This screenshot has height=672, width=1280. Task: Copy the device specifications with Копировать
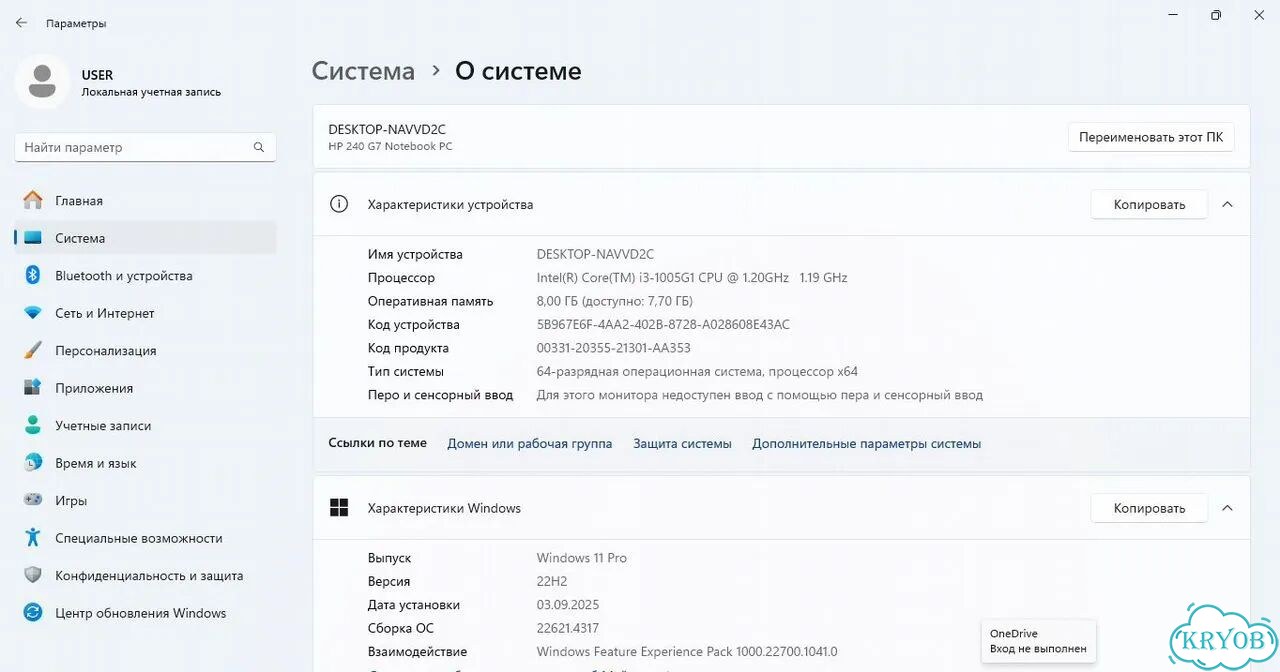(1149, 204)
